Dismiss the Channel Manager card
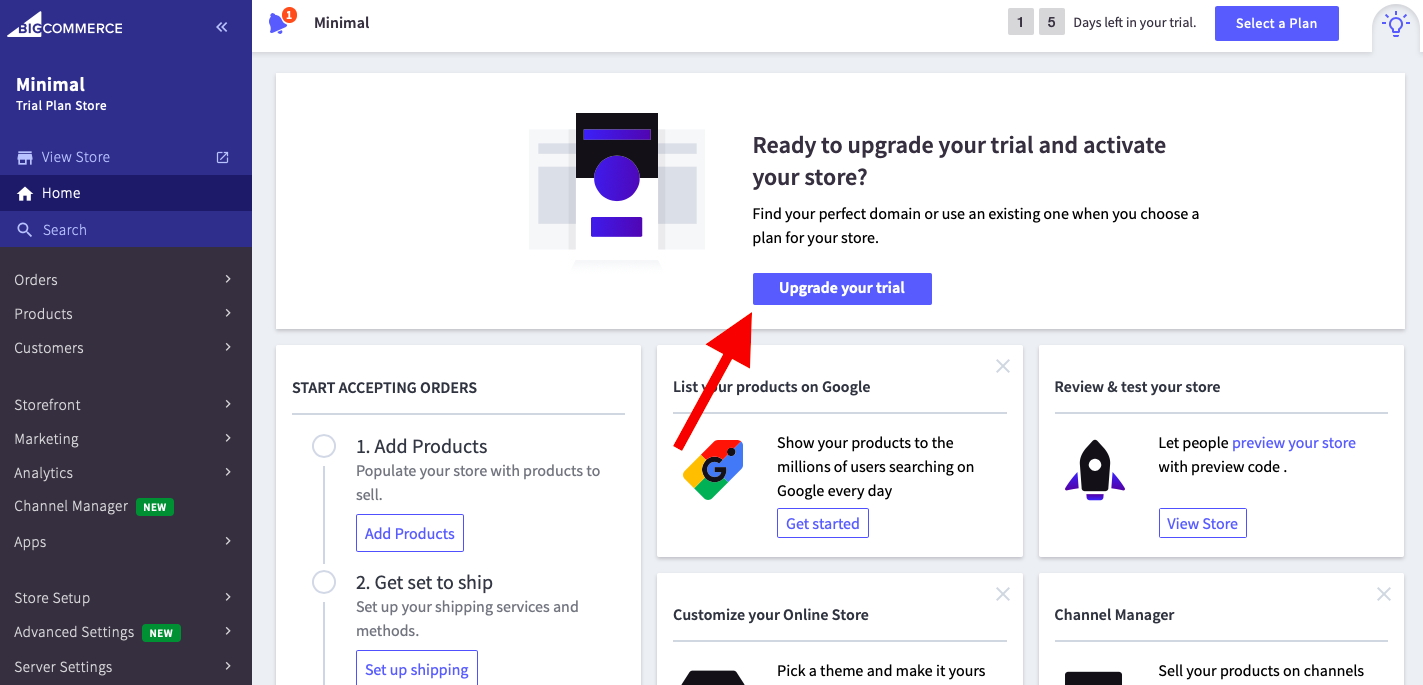Screen dimensions: 1423x685 pos(1383,594)
